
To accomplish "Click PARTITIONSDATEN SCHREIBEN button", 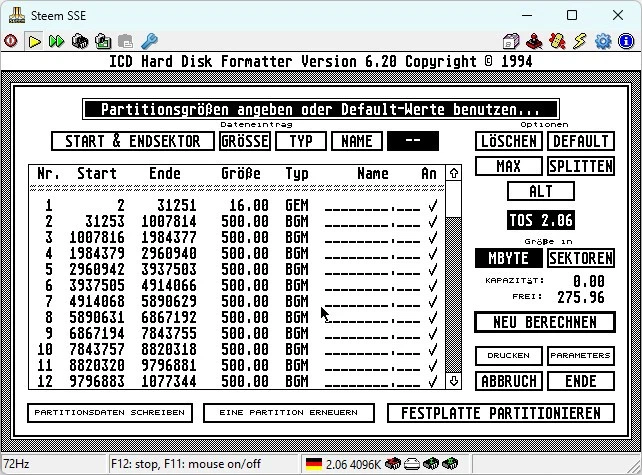I will click(x=110, y=413).
